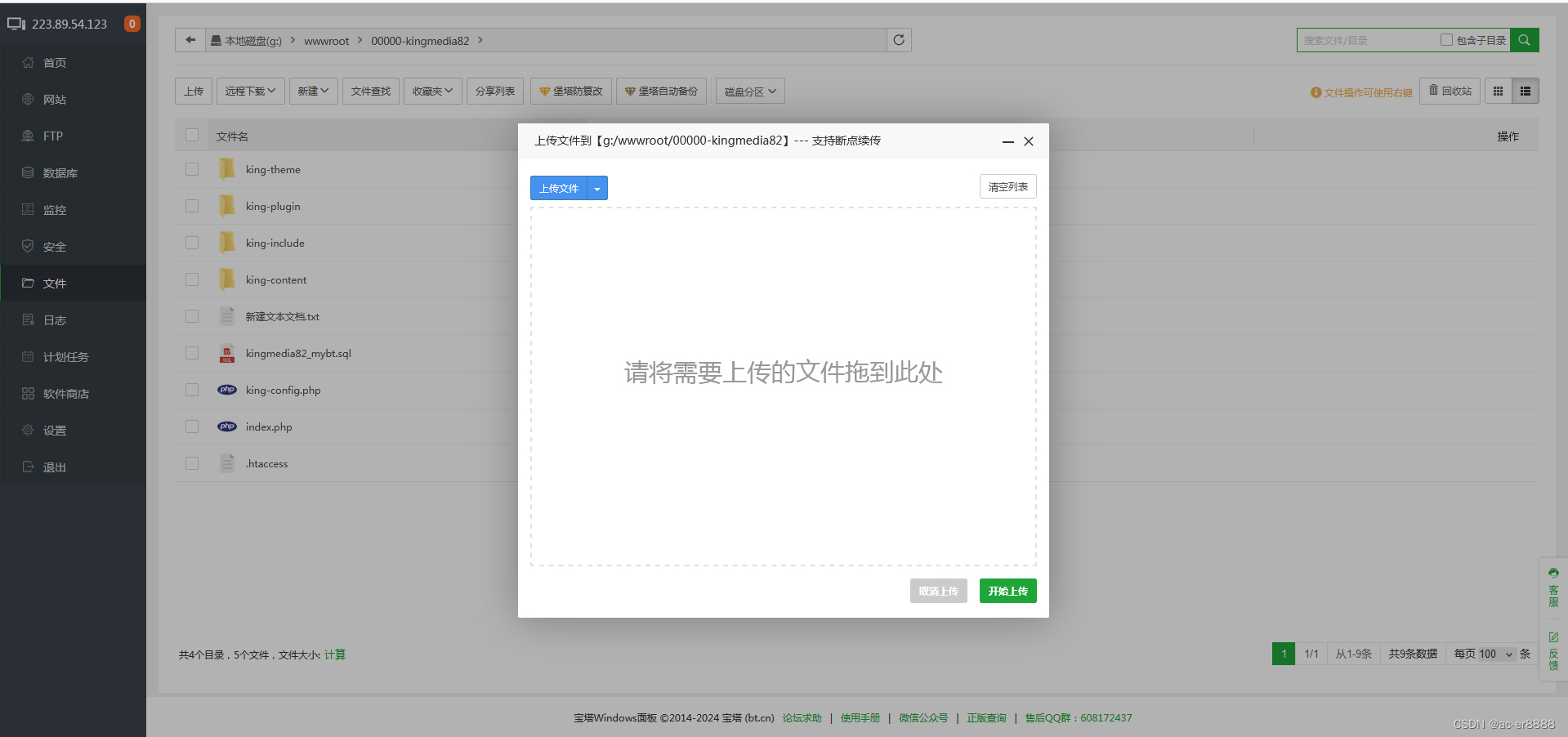1568x737 pixels.
Task: Click the green 开始上传 button
Action: point(1008,592)
